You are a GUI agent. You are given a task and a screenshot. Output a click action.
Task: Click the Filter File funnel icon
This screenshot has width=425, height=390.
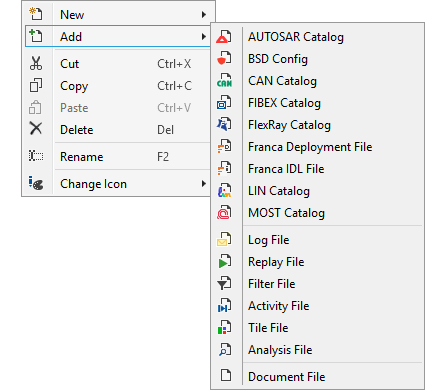coord(224,284)
